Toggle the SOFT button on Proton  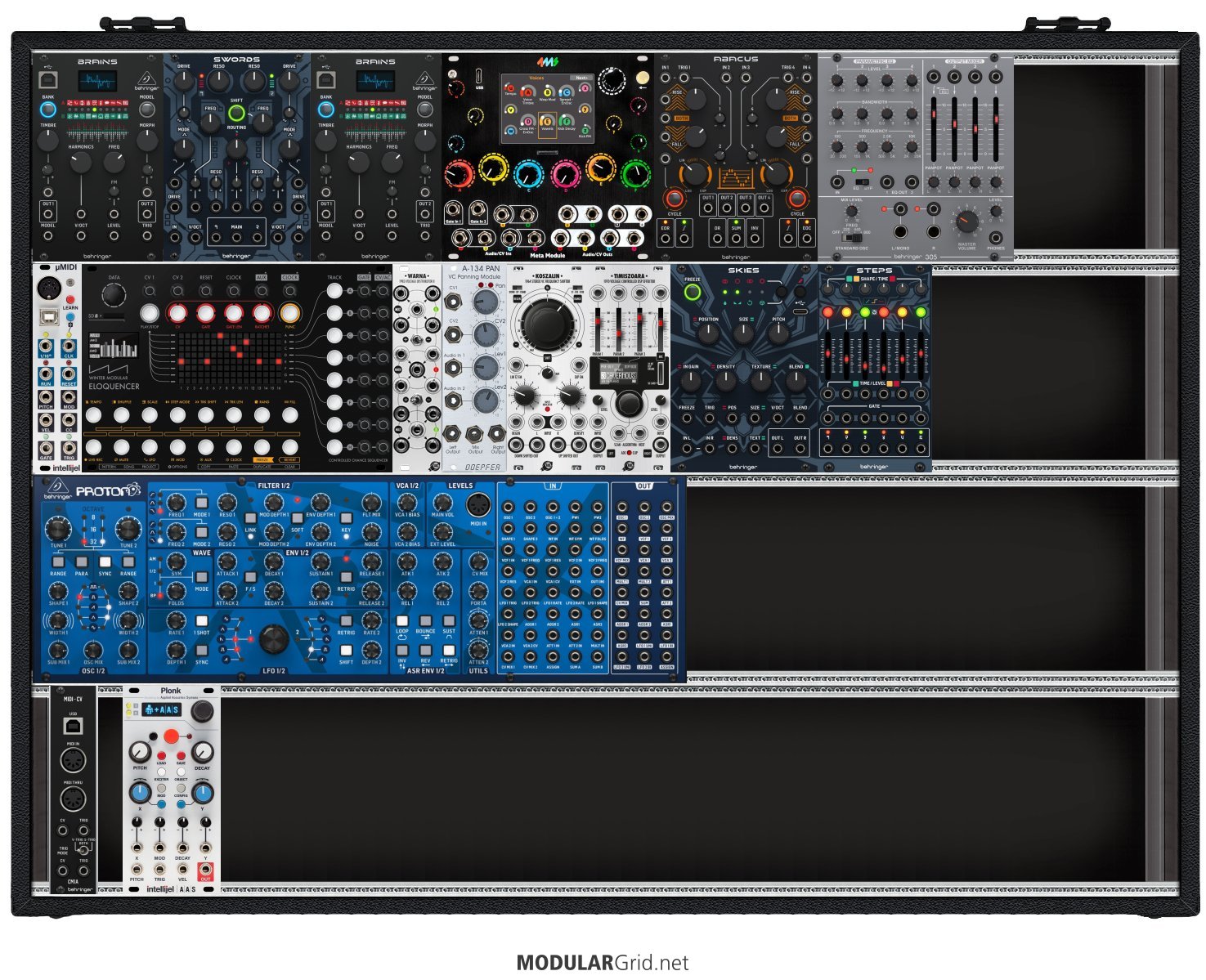pos(298,518)
